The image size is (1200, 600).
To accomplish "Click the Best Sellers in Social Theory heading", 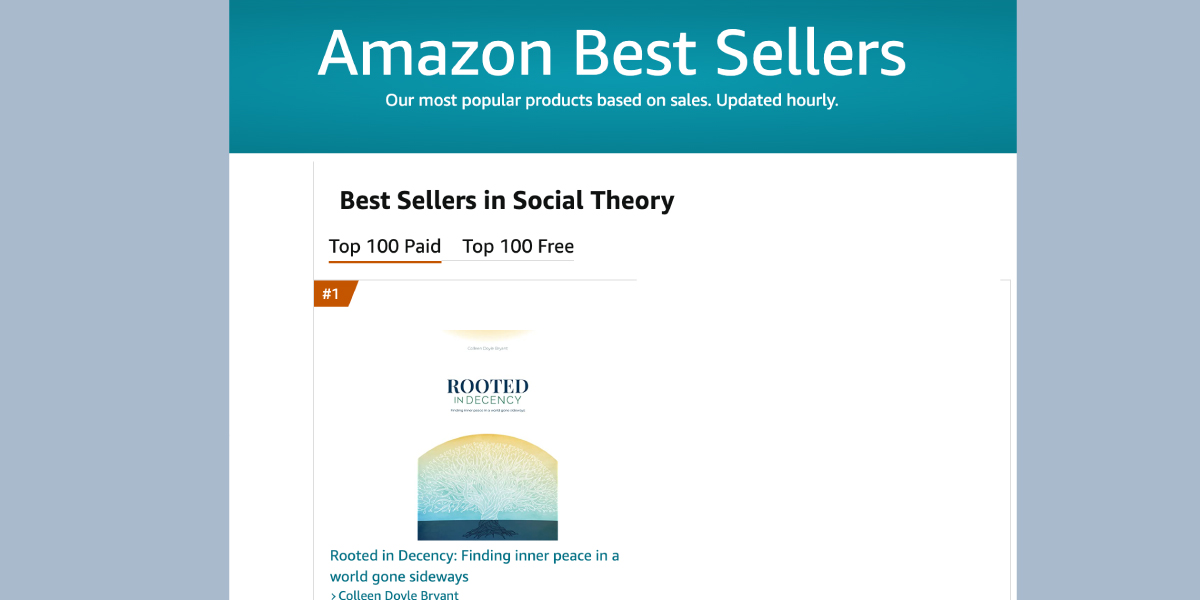I will coord(507,200).
